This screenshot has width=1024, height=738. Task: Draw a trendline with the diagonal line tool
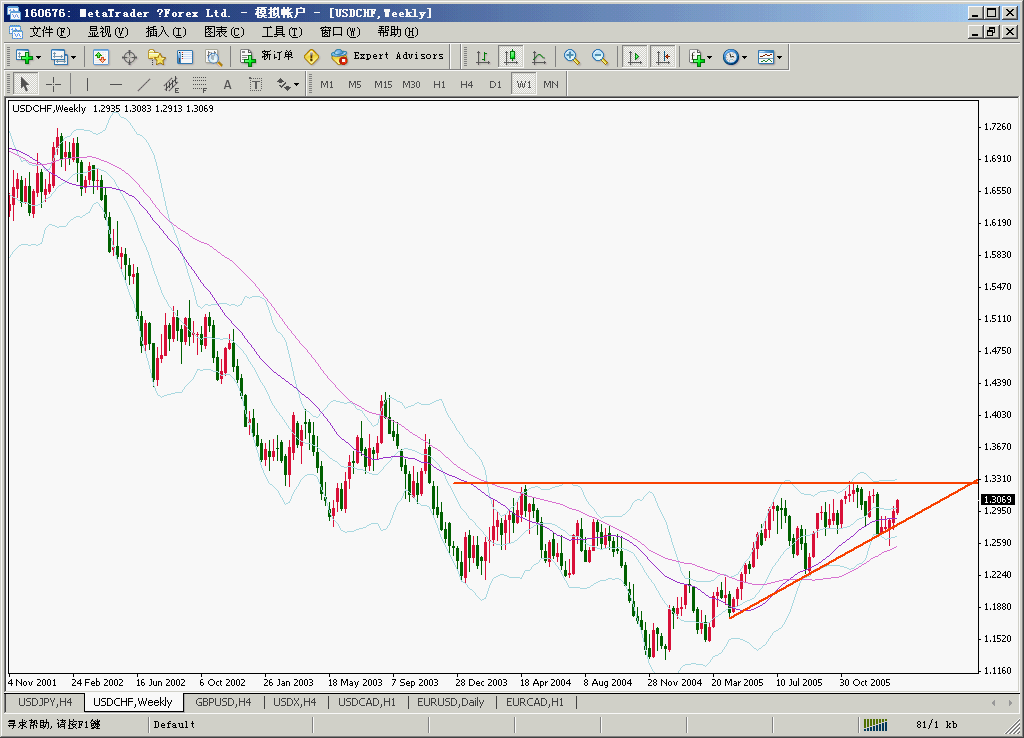click(x=143, y=85)
